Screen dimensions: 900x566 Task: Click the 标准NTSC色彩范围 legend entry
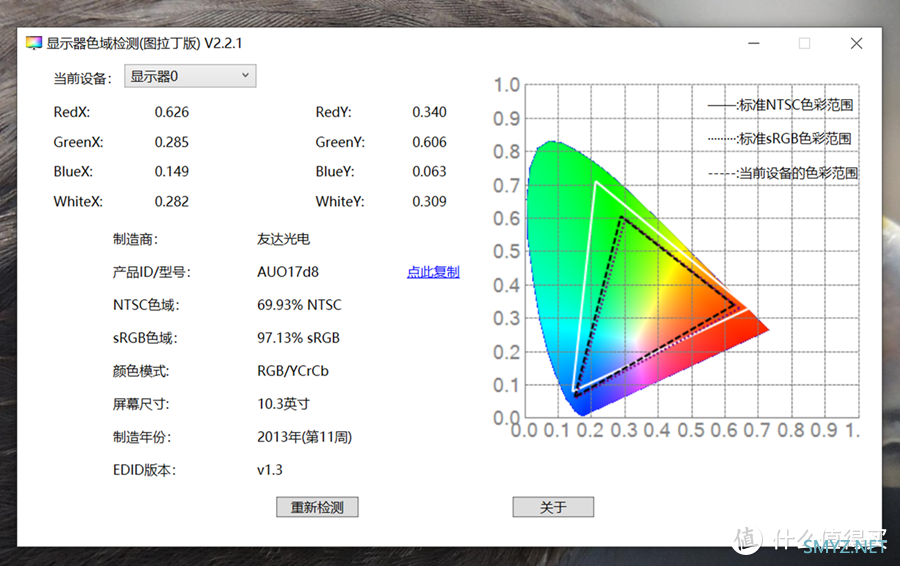[781, 105]
